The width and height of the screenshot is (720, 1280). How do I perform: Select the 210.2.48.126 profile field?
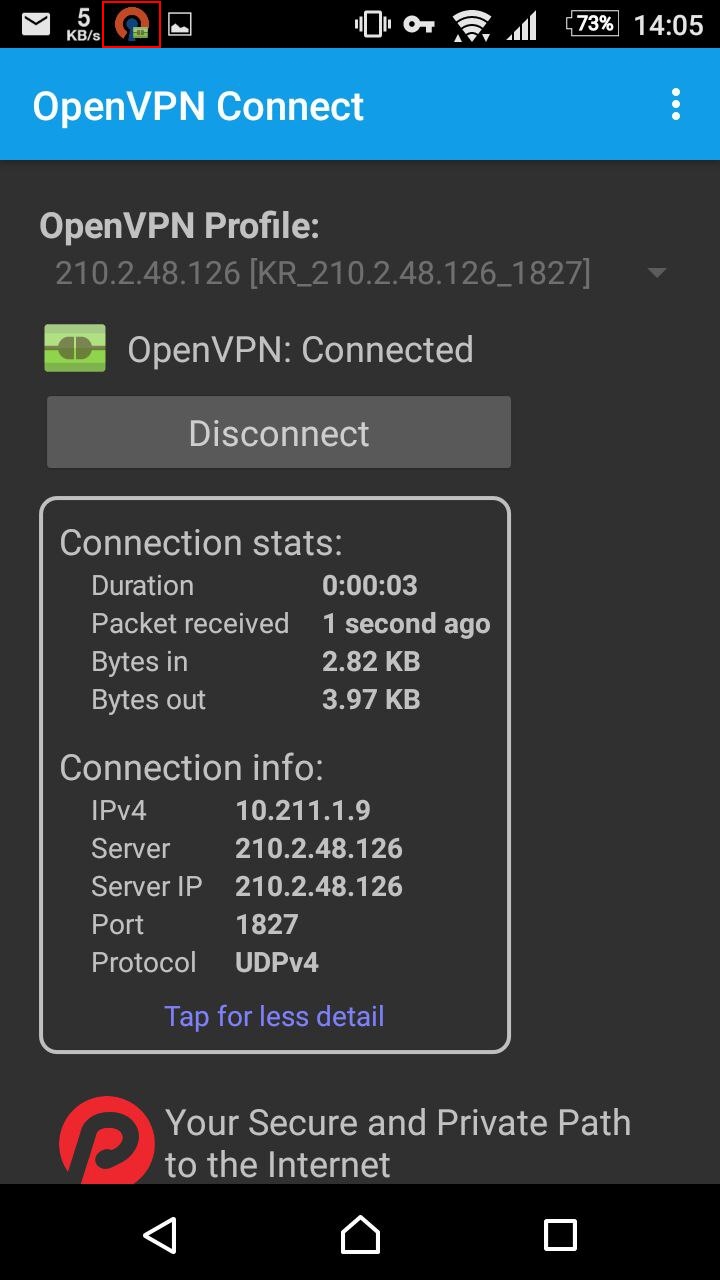[322, 273]
